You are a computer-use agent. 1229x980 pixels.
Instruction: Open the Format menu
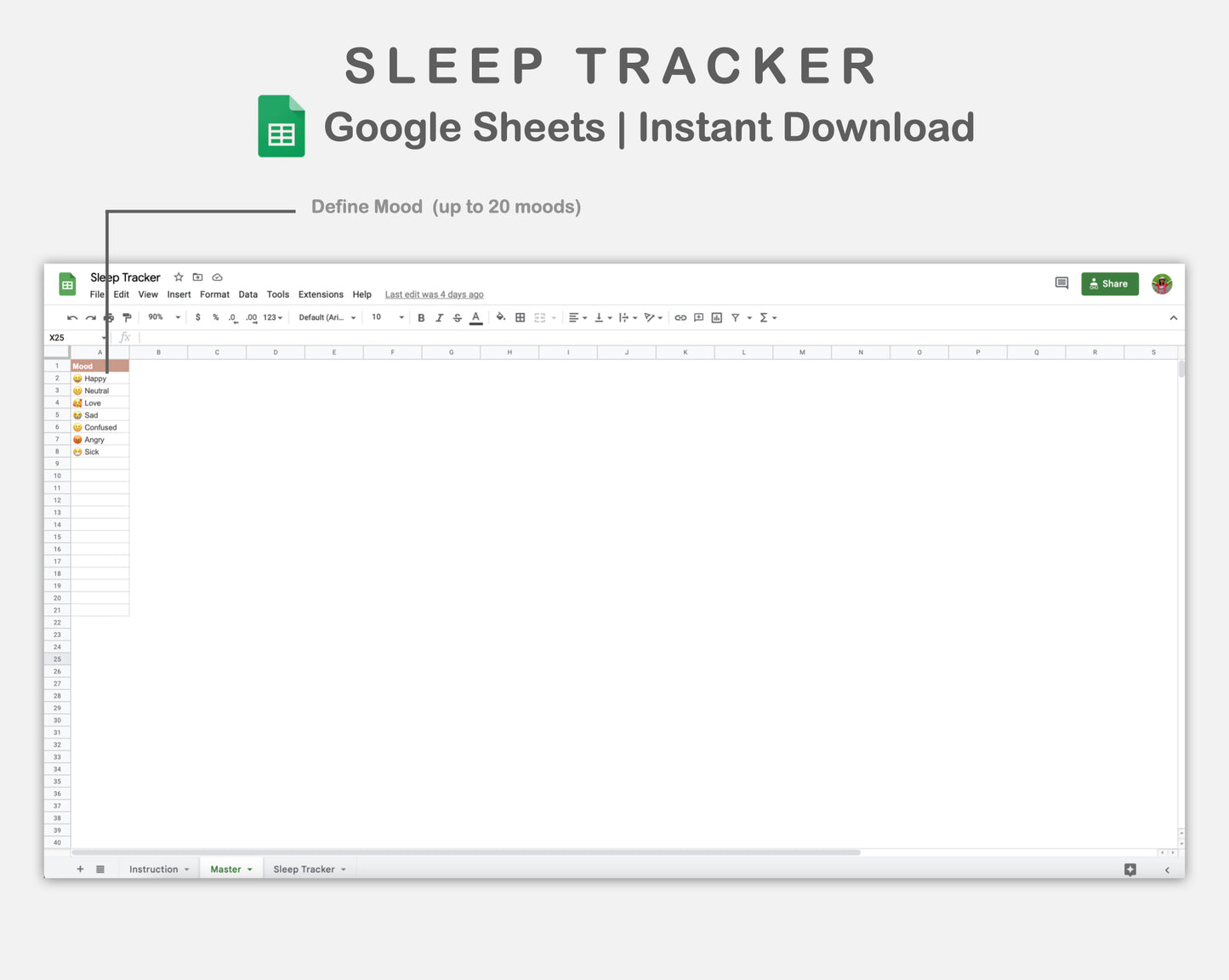tap(214, 294)
